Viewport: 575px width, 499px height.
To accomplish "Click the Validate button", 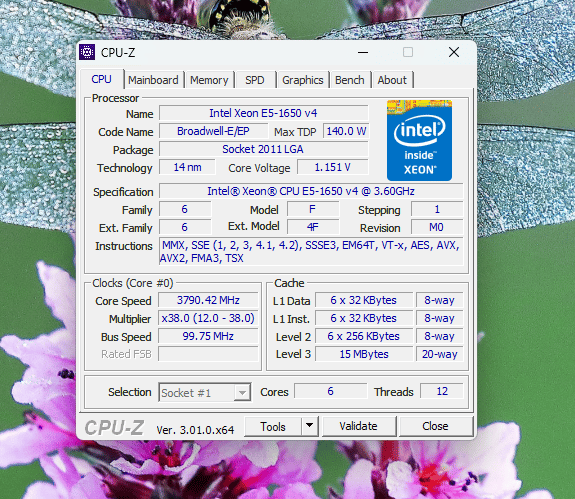I will pyautogui.click(x=358, y=426).
